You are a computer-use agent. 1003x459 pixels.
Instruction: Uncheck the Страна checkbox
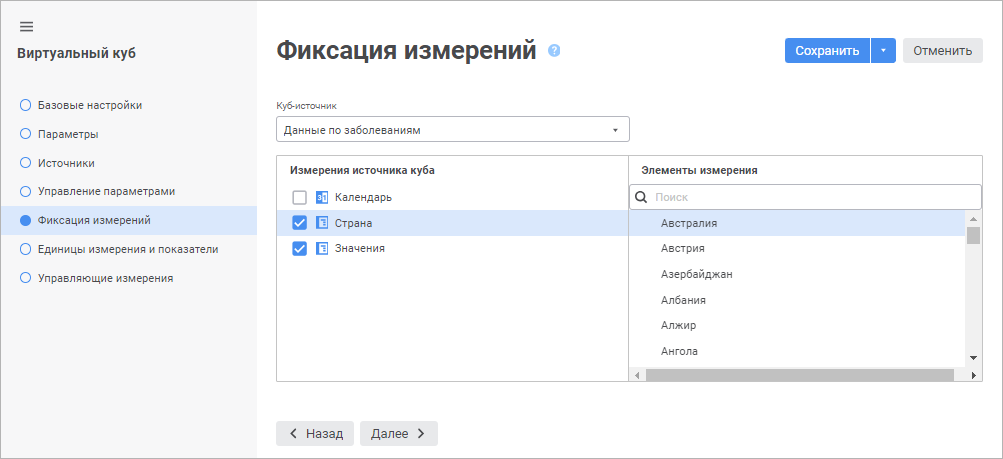(299, 223)
